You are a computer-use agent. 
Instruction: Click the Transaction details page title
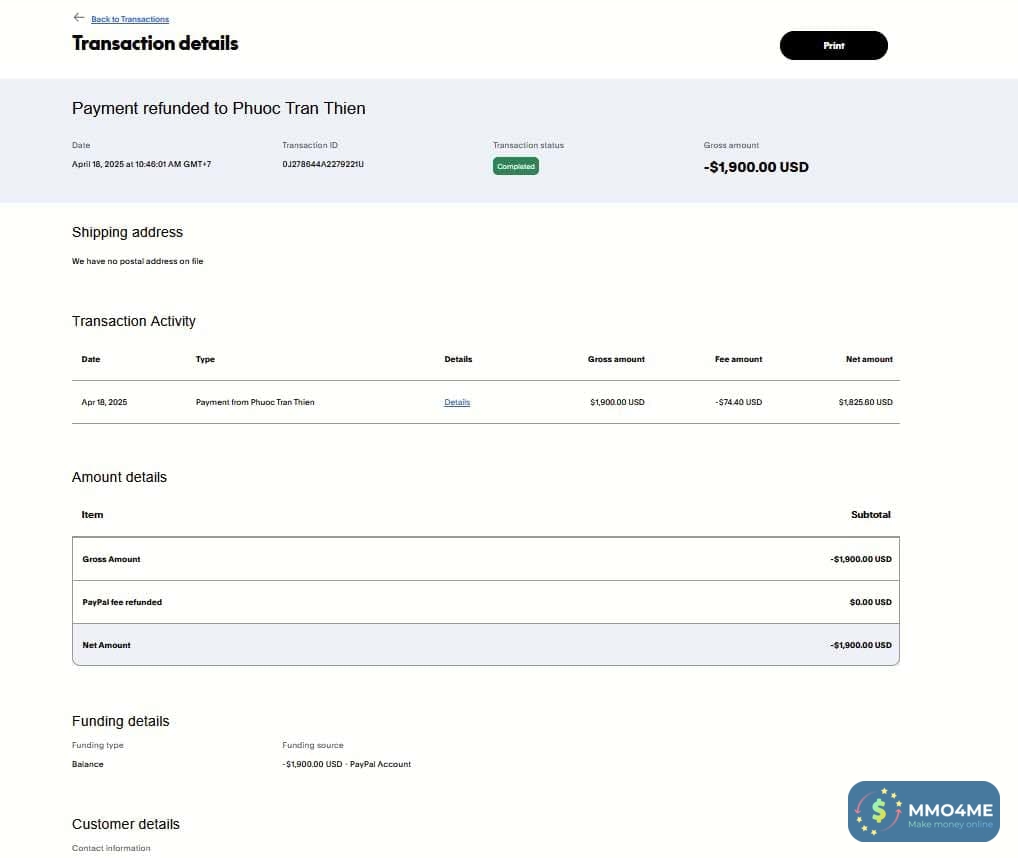click(155, 43)
